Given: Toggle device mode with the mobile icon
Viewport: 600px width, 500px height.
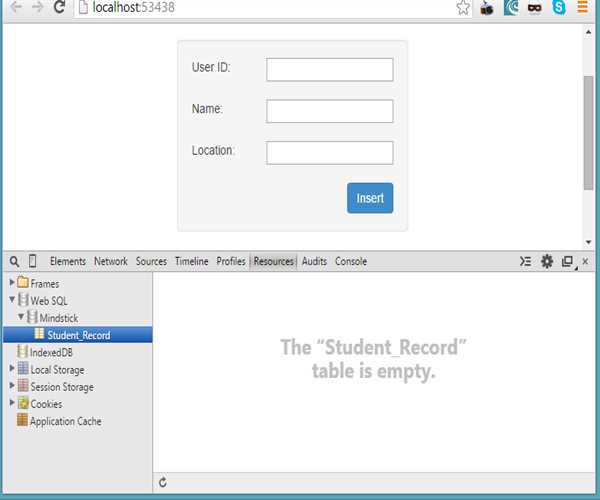Looking at the screenshot, I should (33, 262).
